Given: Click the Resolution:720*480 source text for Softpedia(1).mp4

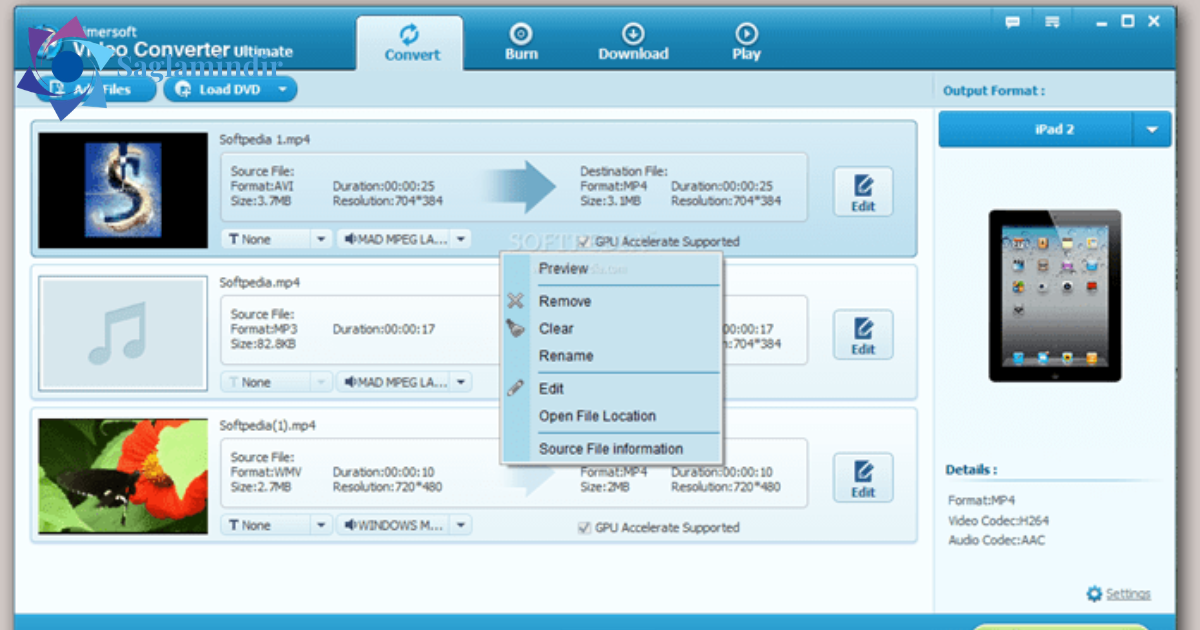Looking at the screenshot, I should (x=388, y=487).
